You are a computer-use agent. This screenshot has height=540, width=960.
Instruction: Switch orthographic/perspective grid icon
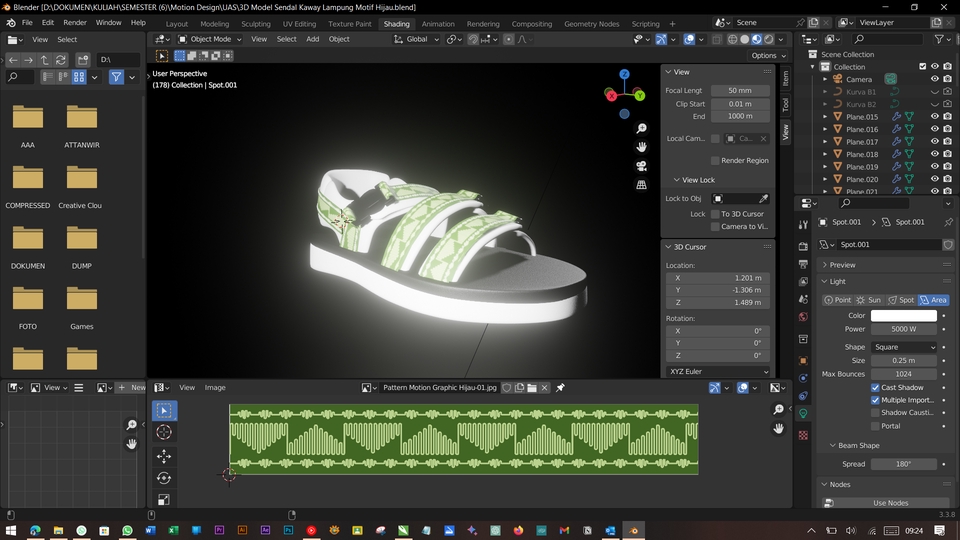[x=641, y=184]
